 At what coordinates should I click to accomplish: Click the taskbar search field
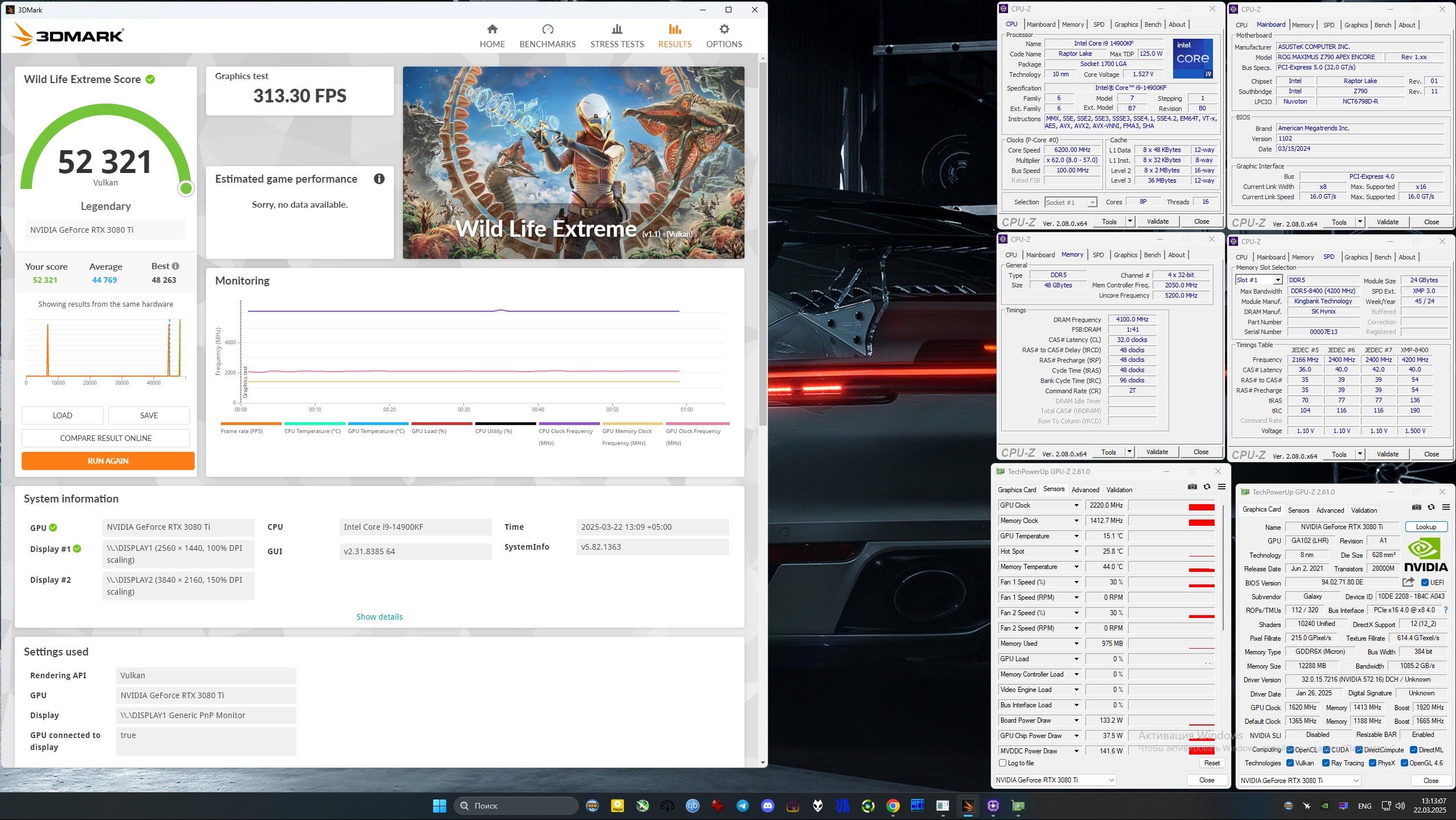tap(516, 805)
